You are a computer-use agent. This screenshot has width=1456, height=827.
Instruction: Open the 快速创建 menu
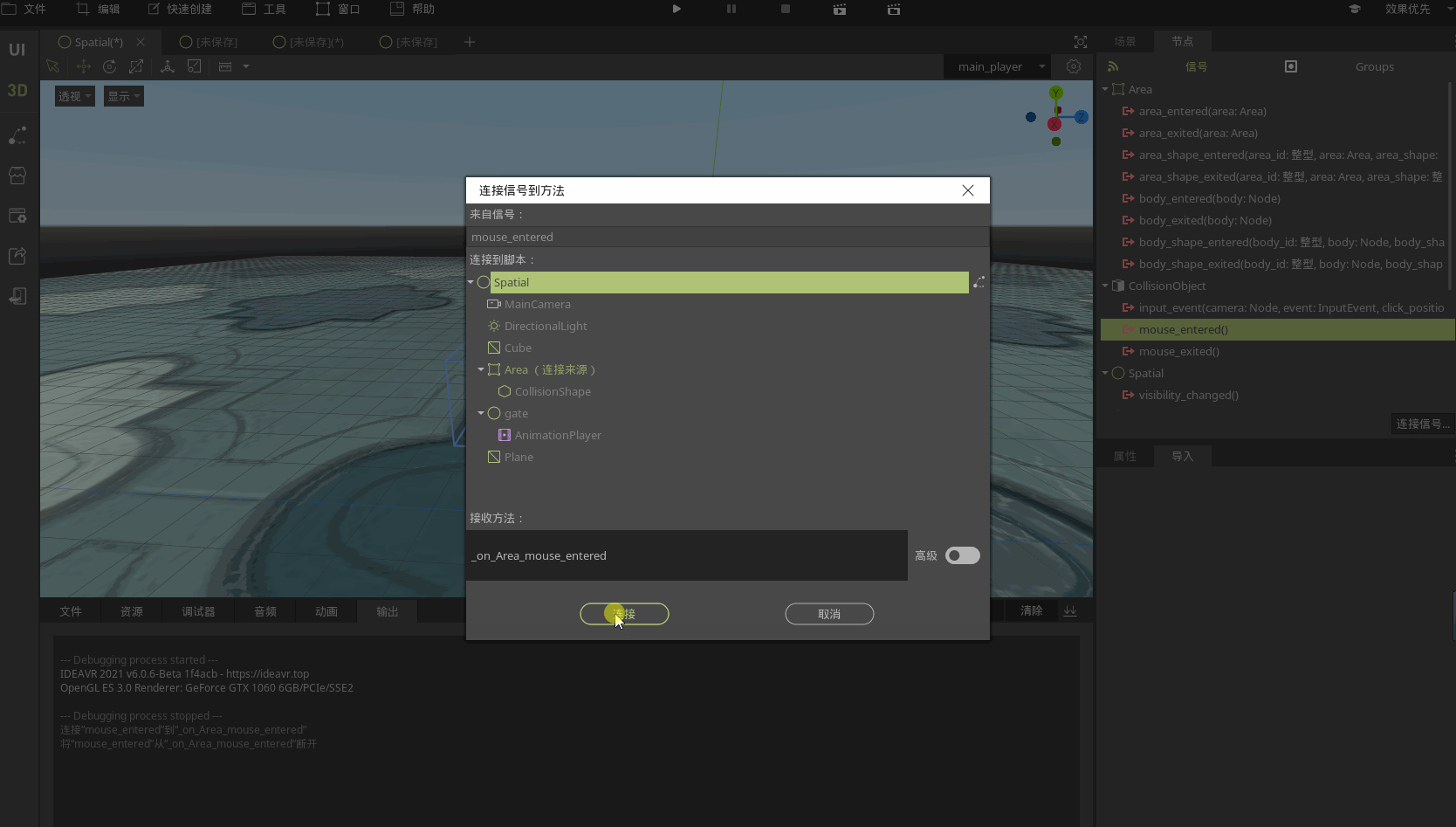180,9
